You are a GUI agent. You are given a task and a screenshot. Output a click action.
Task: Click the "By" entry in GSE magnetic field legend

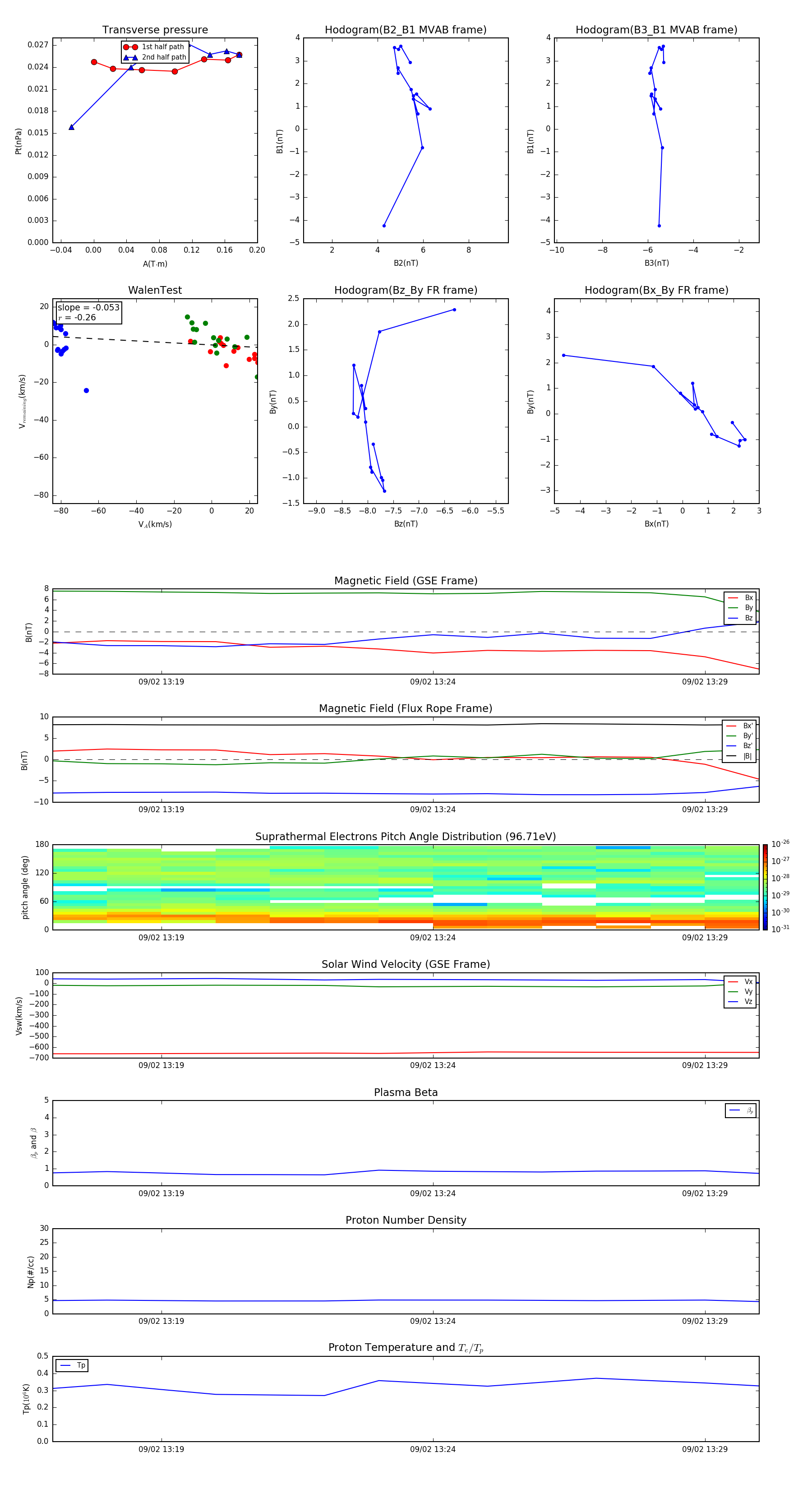(740, 607)
